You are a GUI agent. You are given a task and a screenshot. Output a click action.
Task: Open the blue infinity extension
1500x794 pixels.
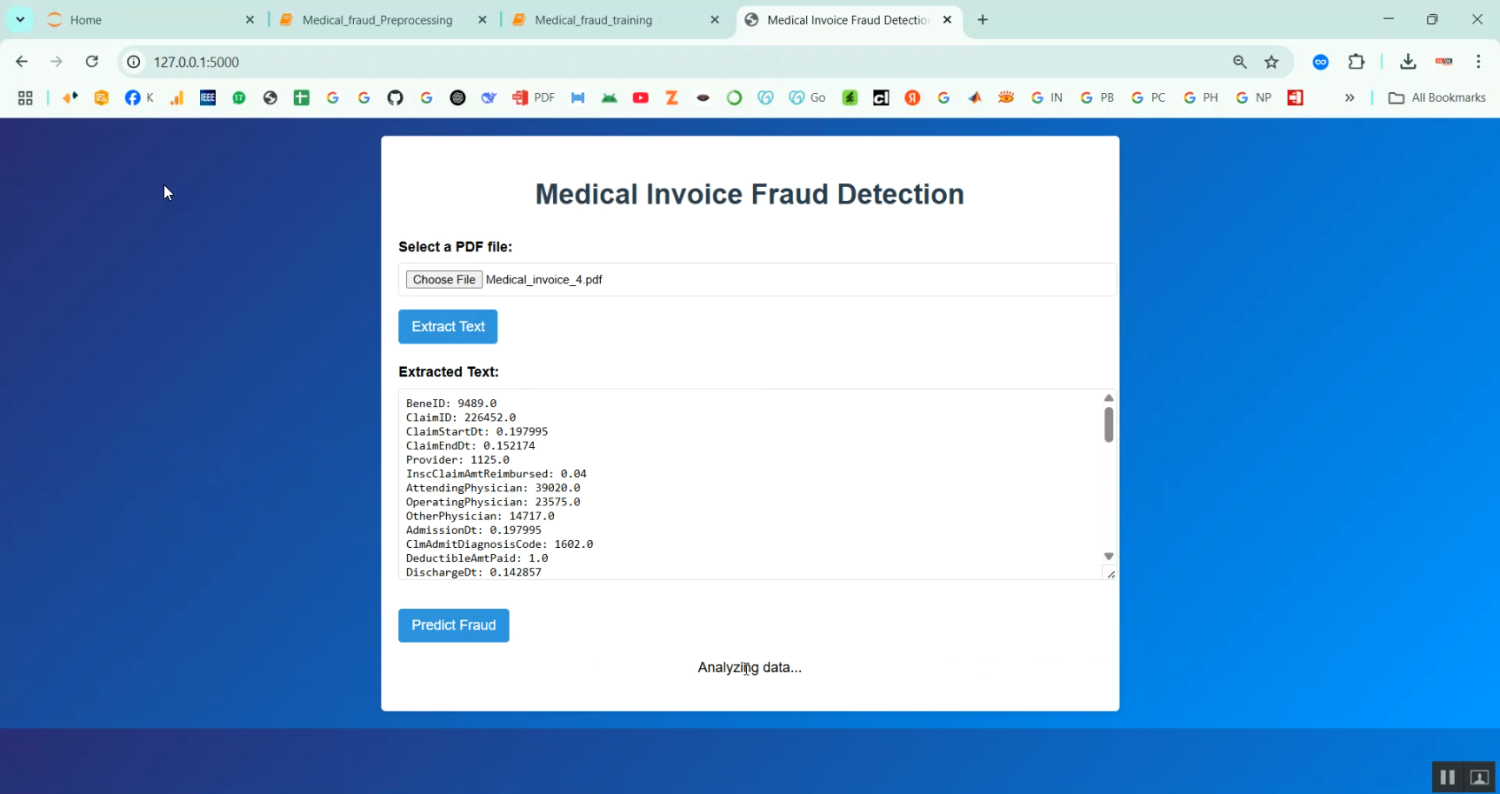pos(1321,62)
